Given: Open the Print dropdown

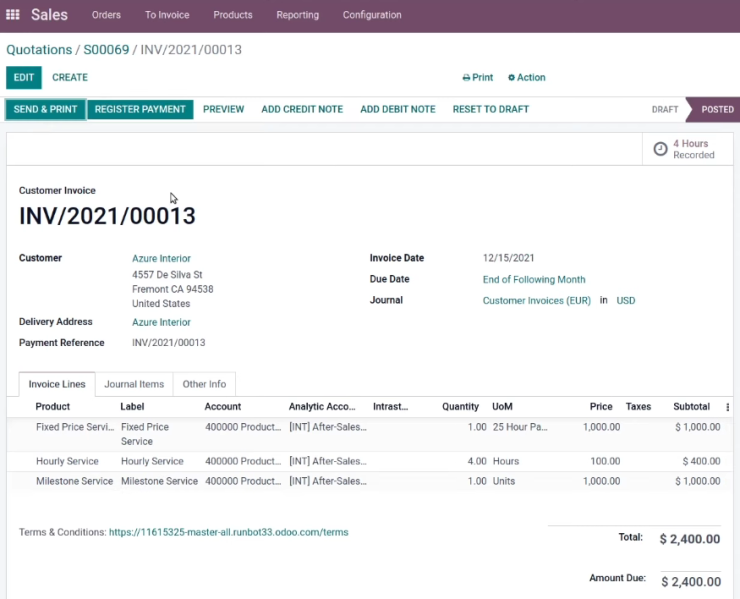Looking at the screenshot, I should point(478,77).
